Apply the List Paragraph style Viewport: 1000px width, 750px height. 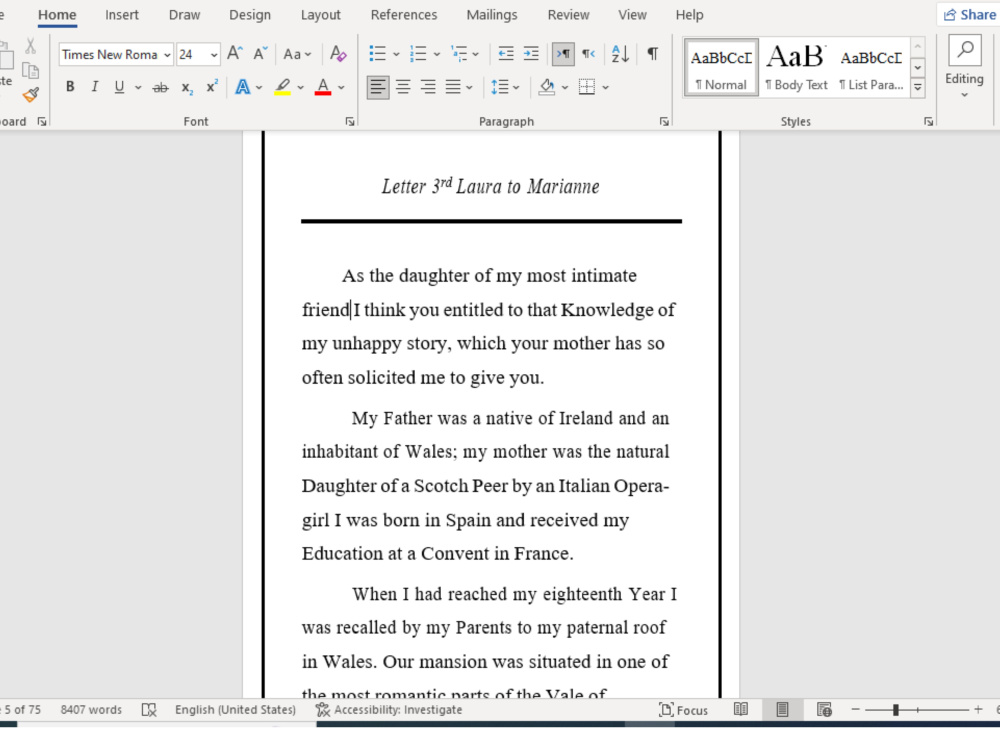pos(871,67)
